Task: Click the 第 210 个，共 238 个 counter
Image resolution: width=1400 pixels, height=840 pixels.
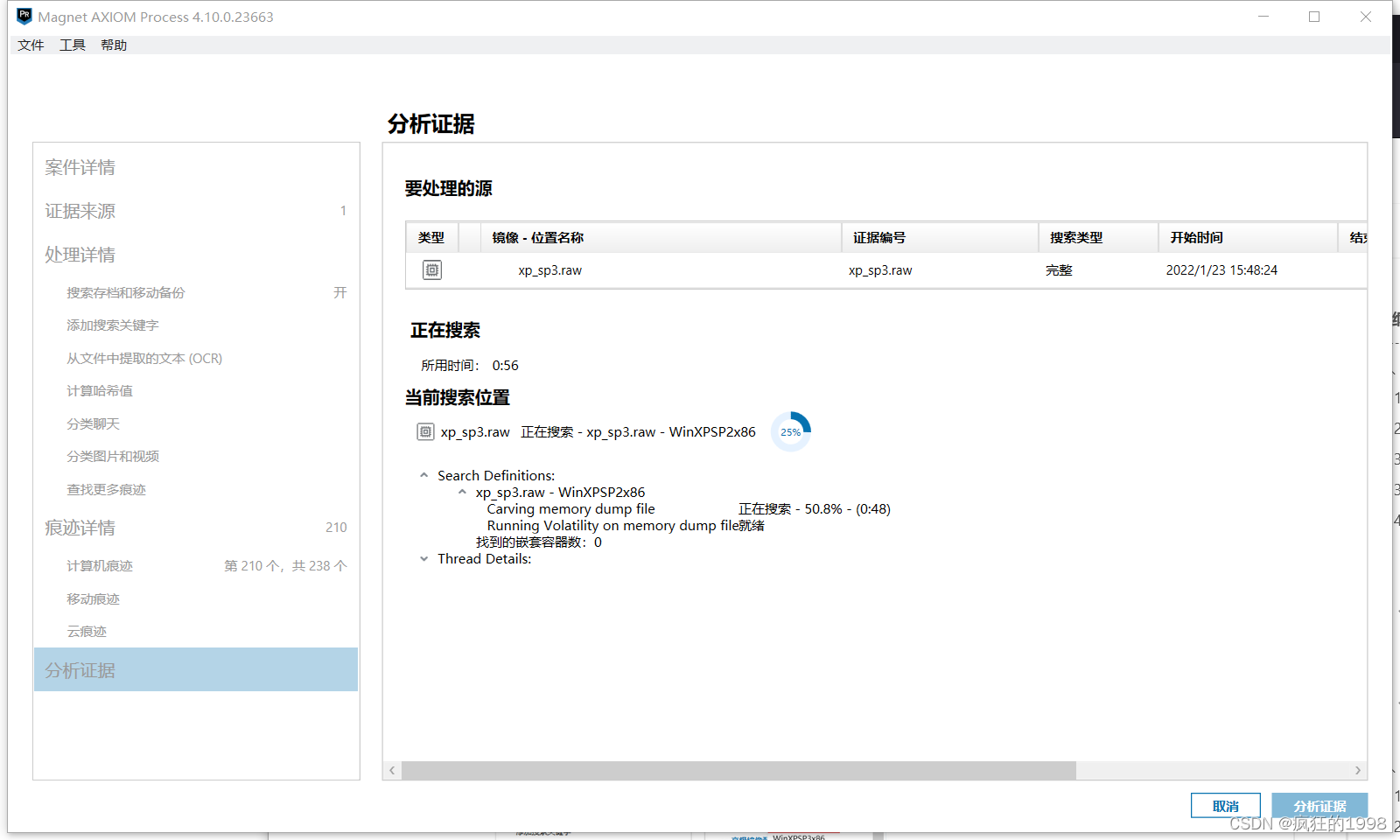Action: click(285, 566)
